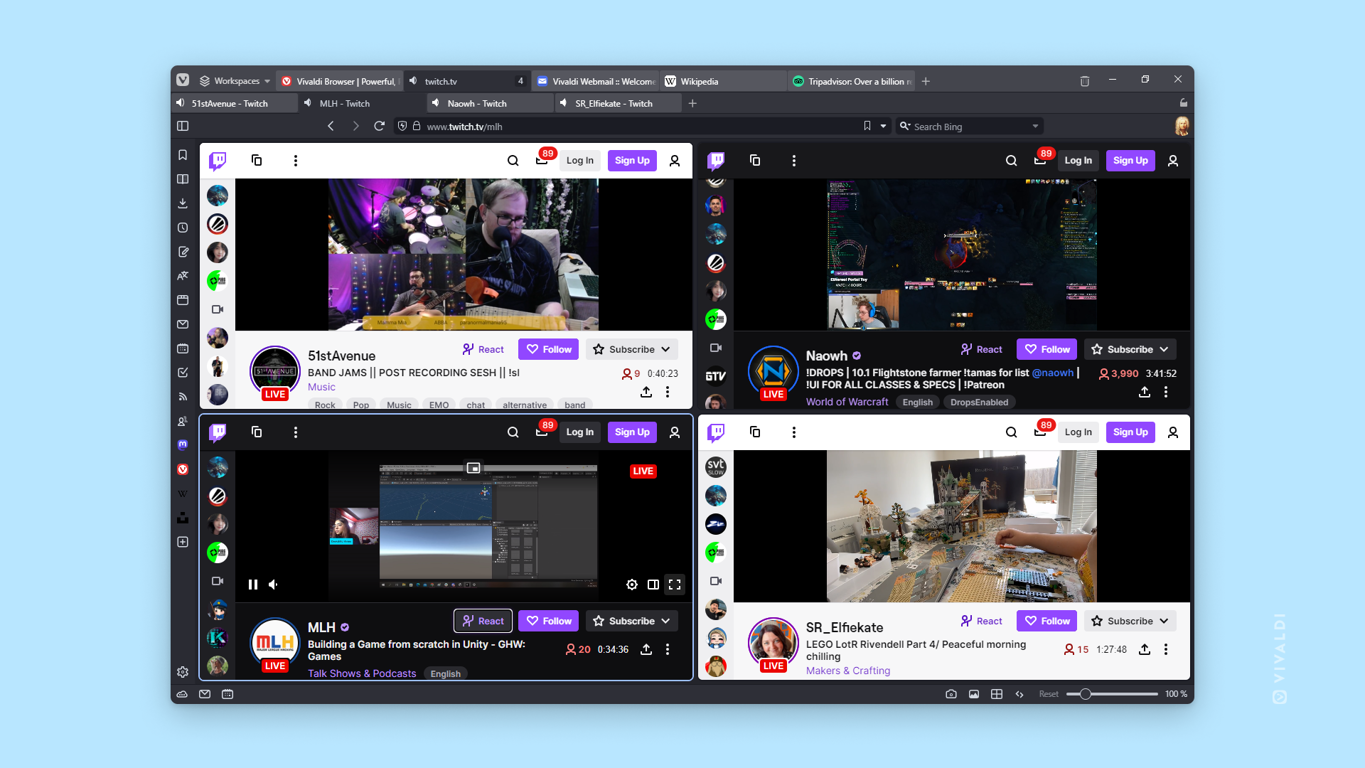Select the SR_Elfiekate - Twitch sub-tab
The image size is (1365, 768).
pos(618,103)
